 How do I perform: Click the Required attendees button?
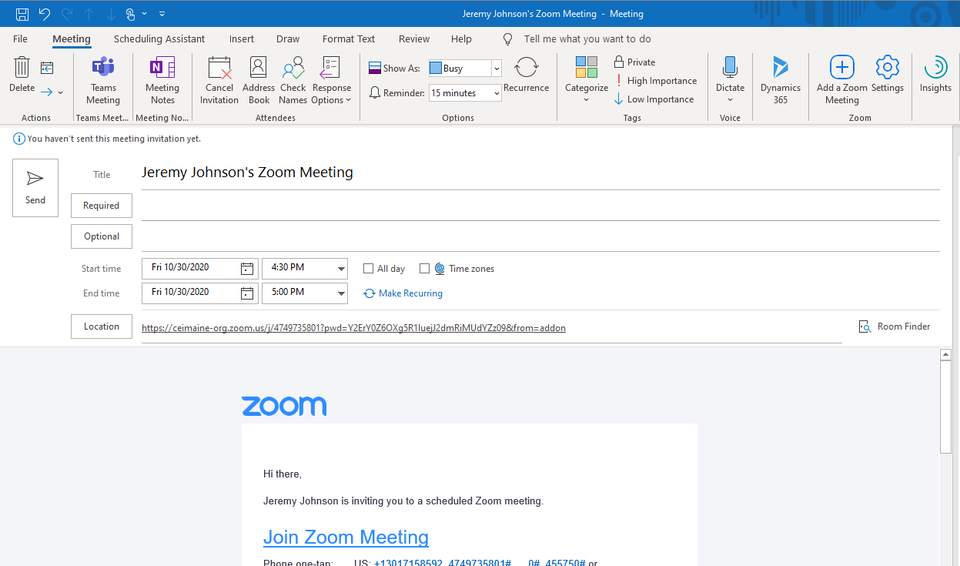tap(102, 205)
